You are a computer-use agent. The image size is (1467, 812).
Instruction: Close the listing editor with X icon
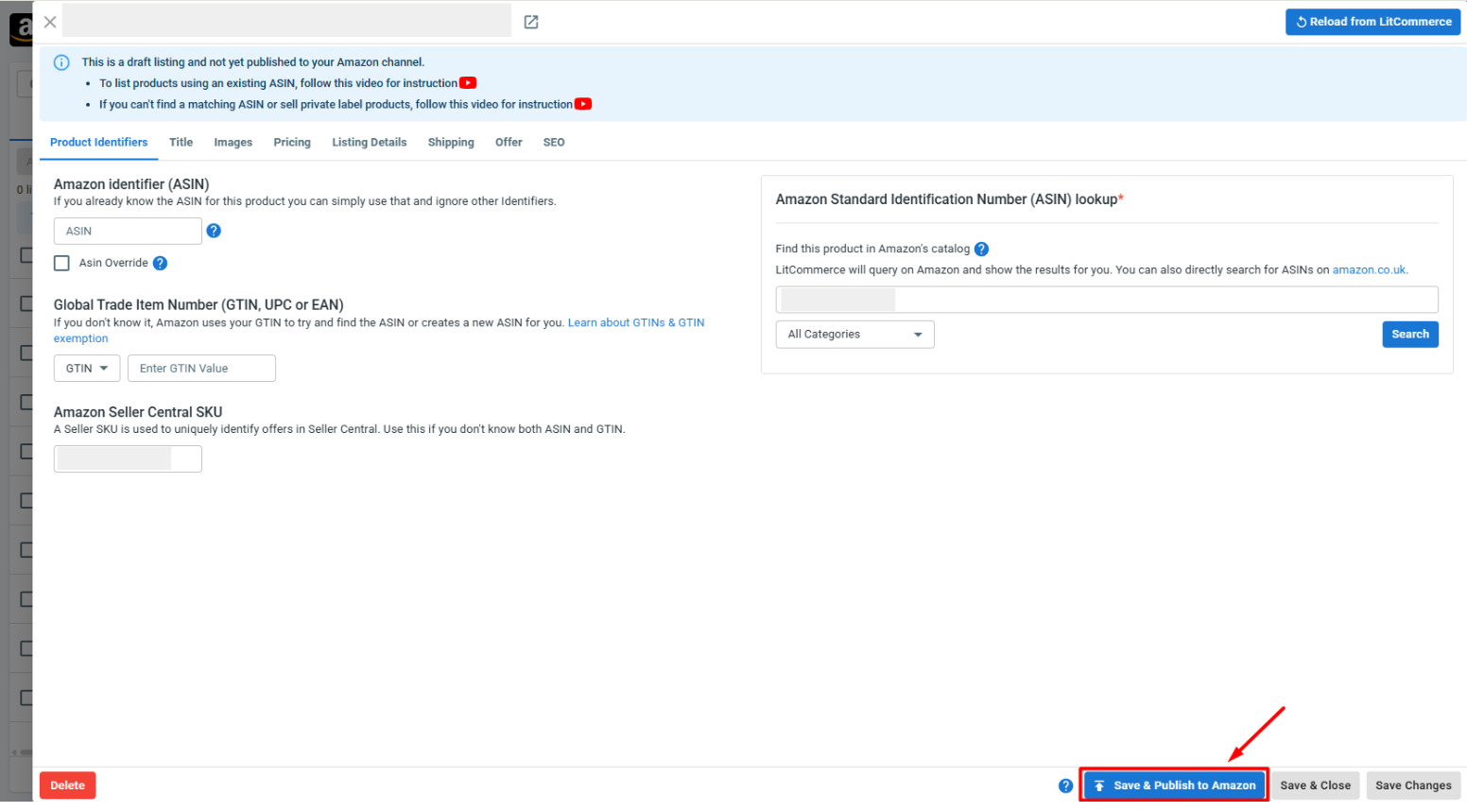pos(50,22)
